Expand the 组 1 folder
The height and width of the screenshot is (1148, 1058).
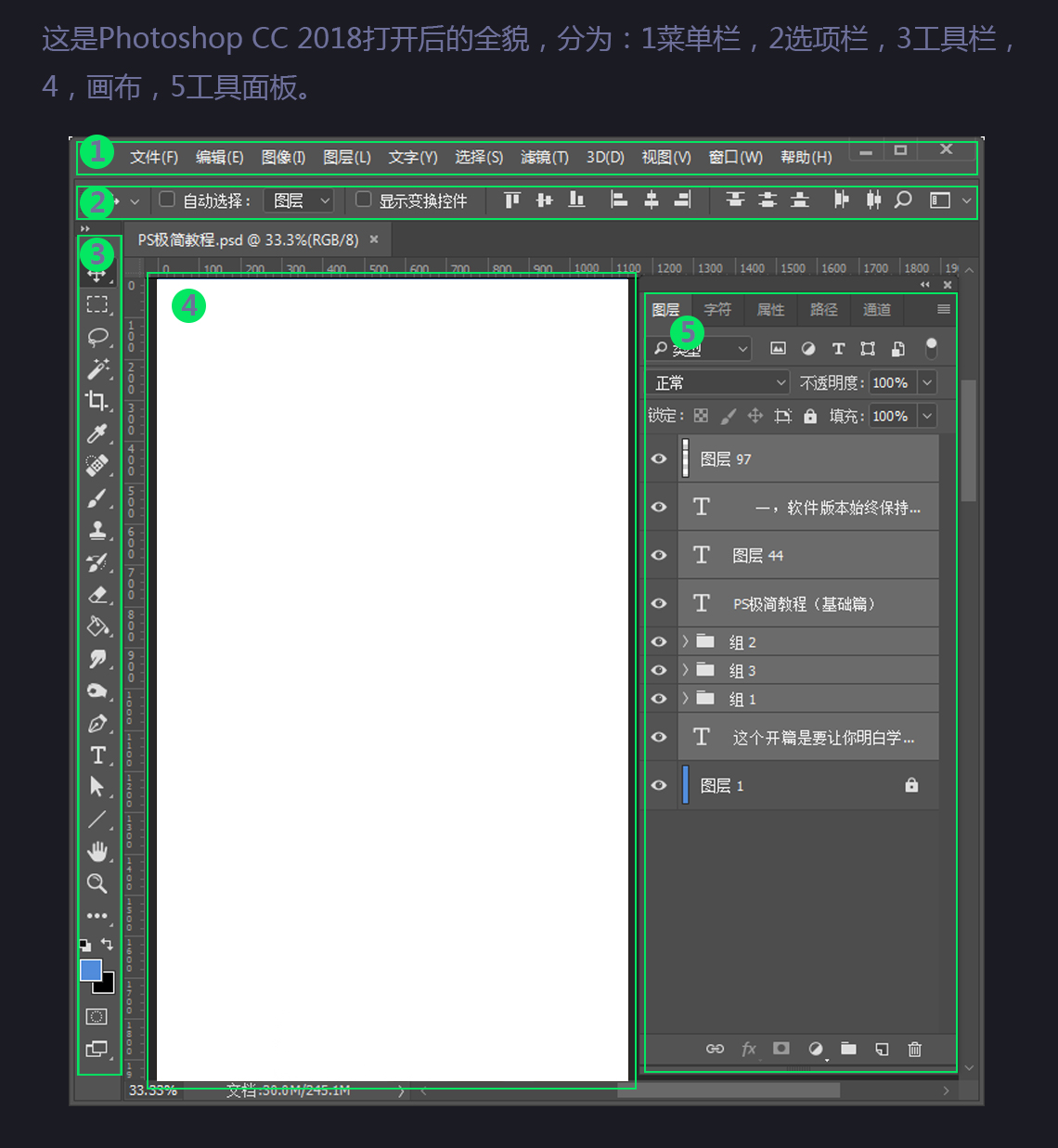[685, 699]
